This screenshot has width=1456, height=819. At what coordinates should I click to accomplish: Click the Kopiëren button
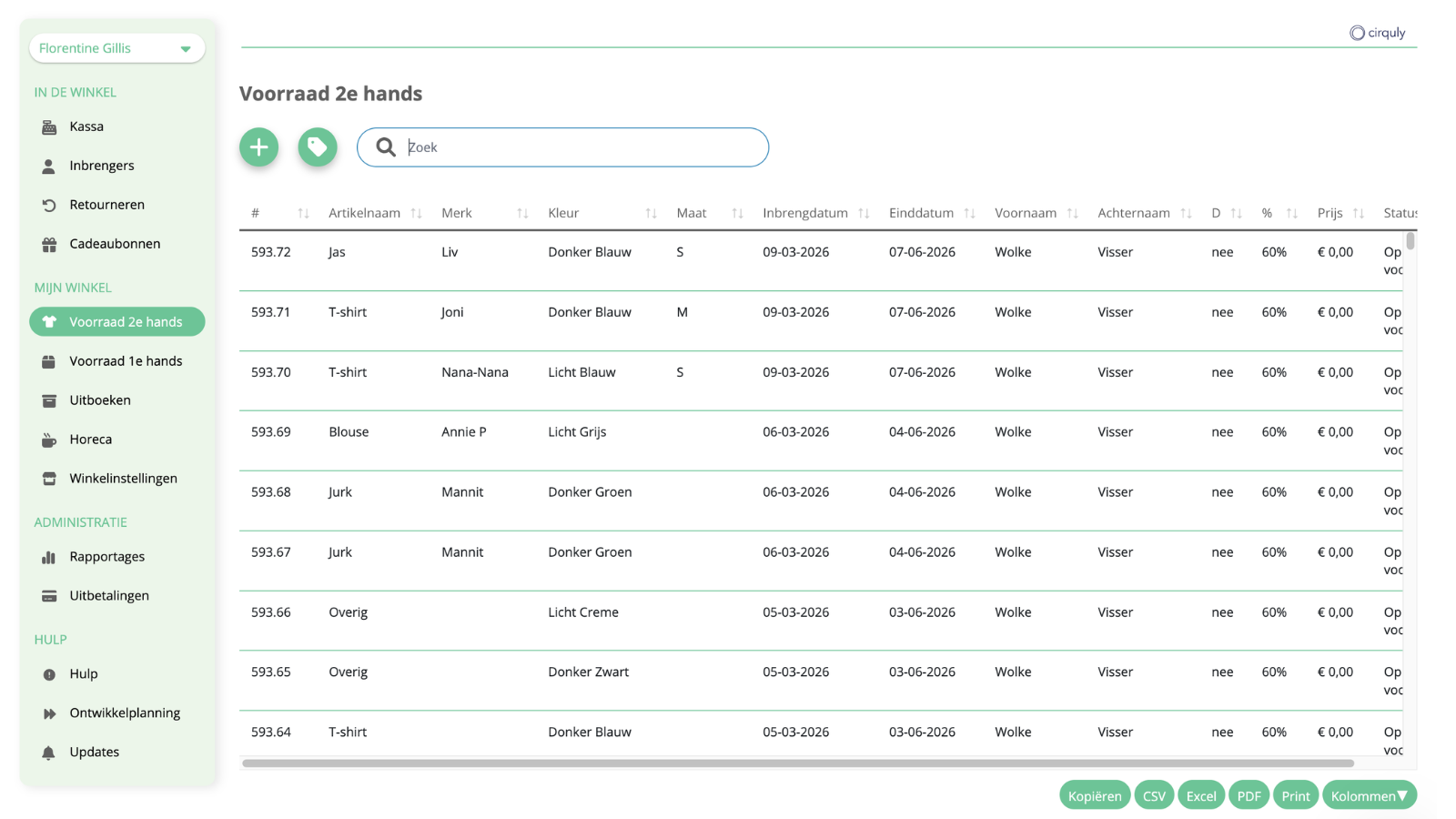coord(1095,795)
